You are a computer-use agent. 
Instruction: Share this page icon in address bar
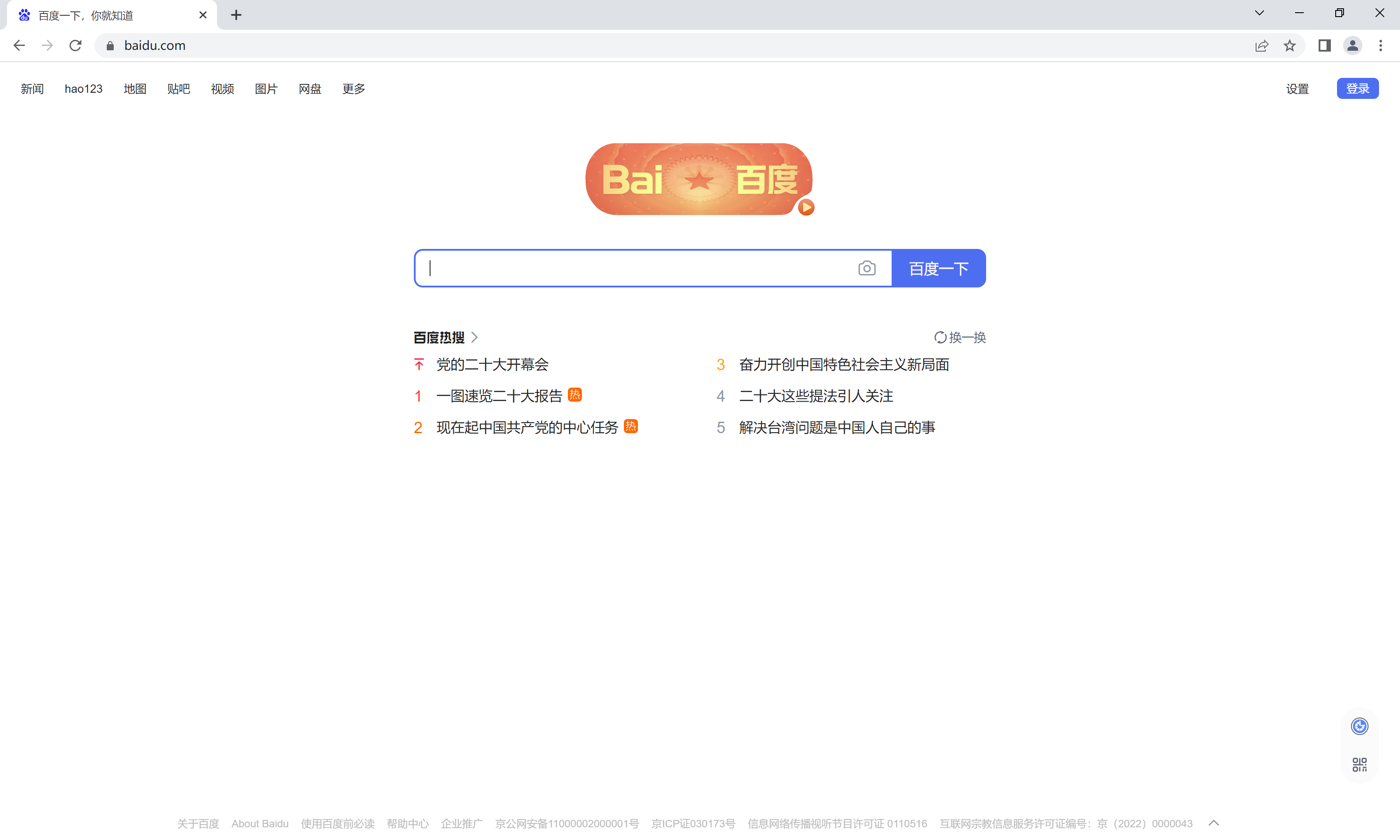(1262, 45)
